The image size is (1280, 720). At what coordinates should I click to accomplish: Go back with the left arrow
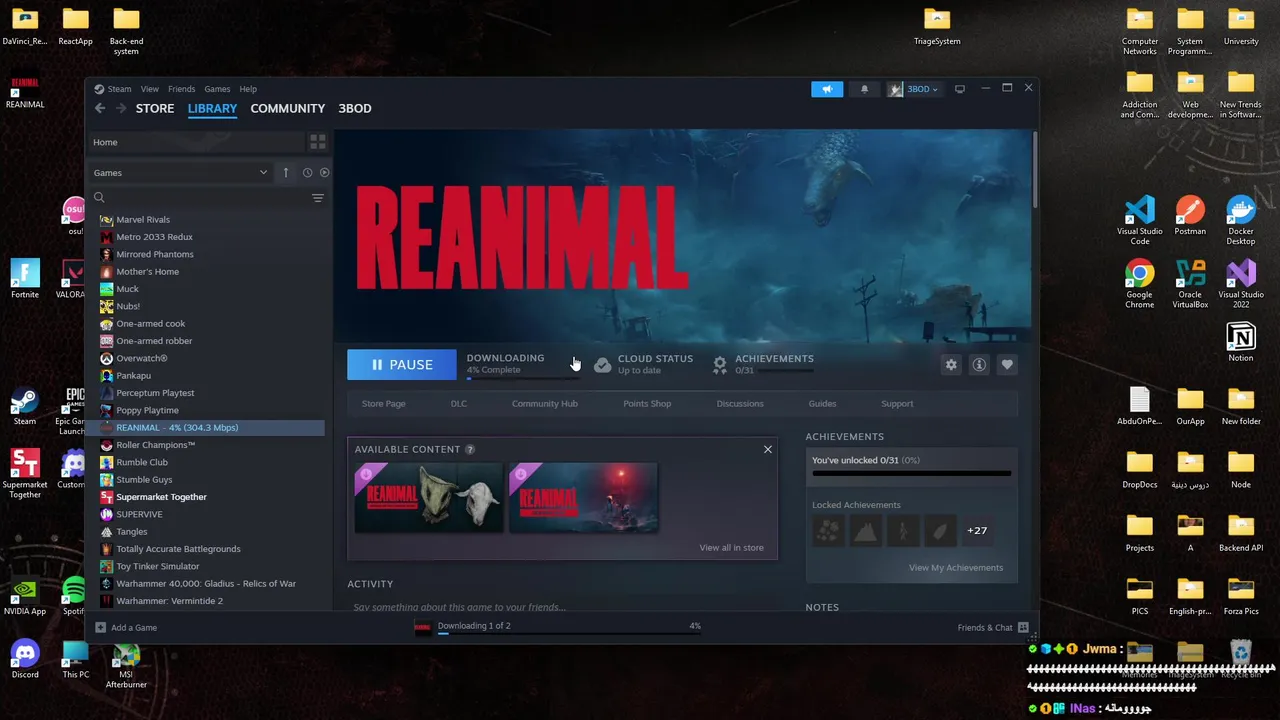(100, 108)
